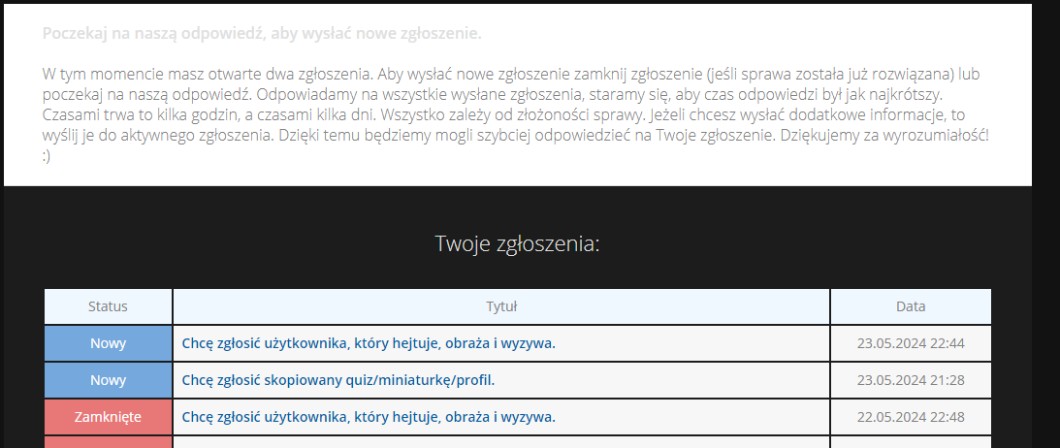The height and width of the screenshot is (448, 1060).
Task: Click the date 23.05.2024 21:28
Action: (x=910, y=380)
